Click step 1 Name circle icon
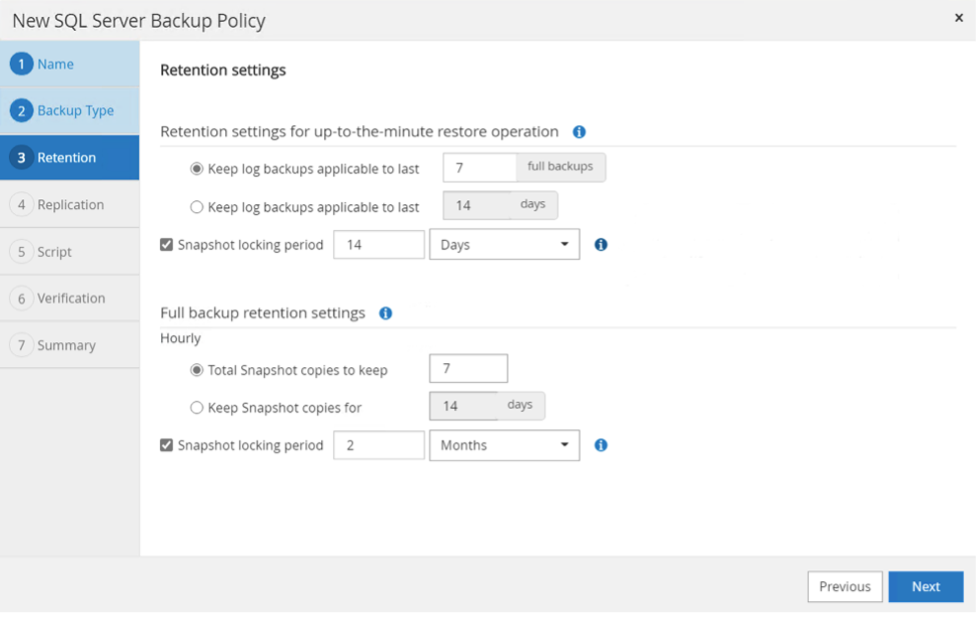The image size is (980, 617). click(x=21, y=64)
